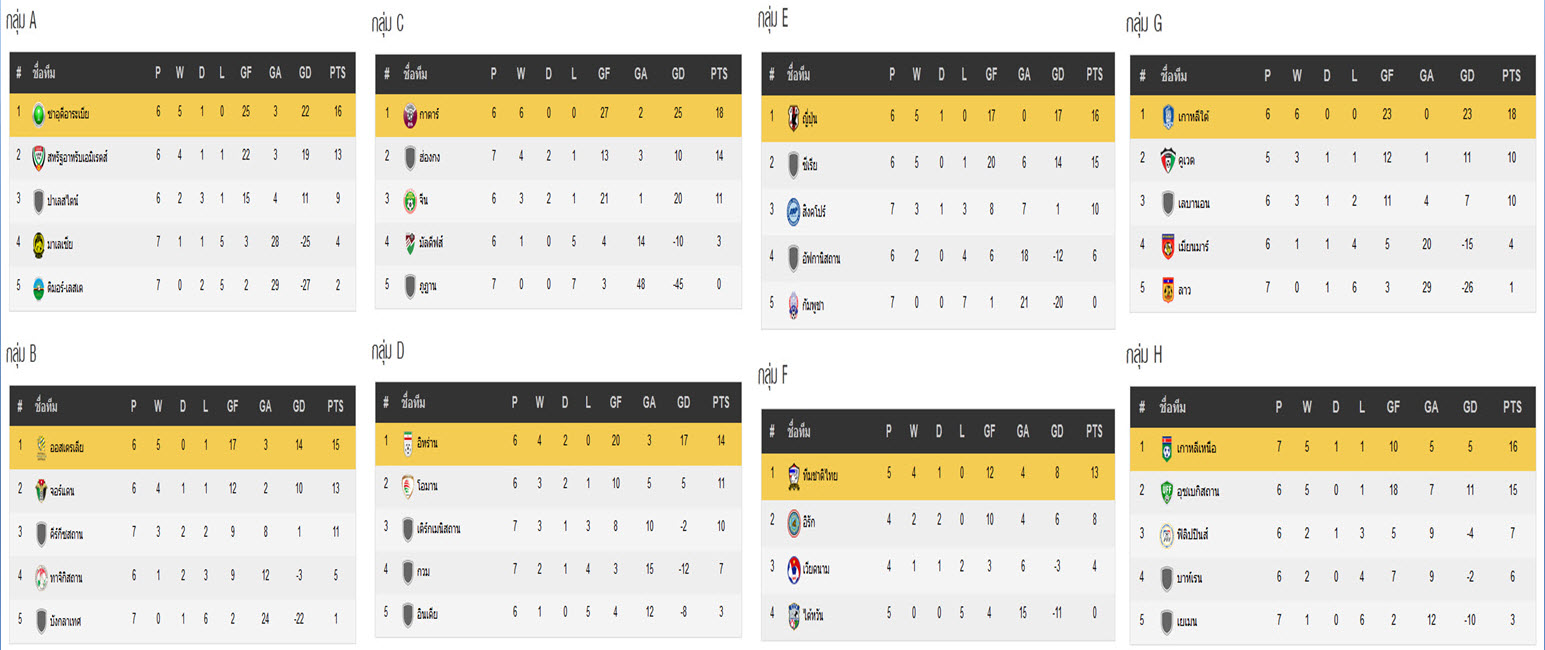Click the กลุ่ม F group heading
This screenshot has height=650, width=1545.
(774, 376)
